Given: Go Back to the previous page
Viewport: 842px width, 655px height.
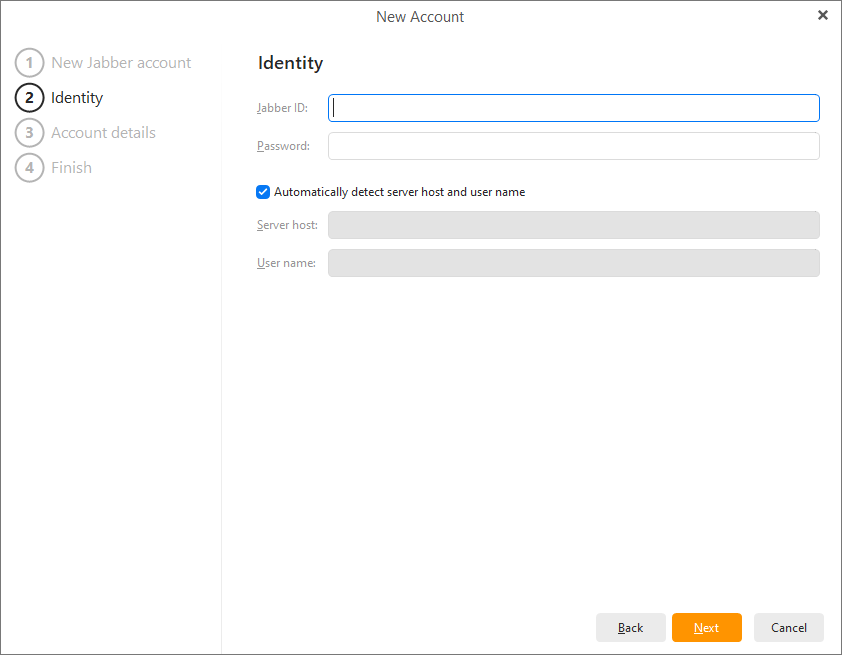Looking at the screenshot, I should click(630, 628).
